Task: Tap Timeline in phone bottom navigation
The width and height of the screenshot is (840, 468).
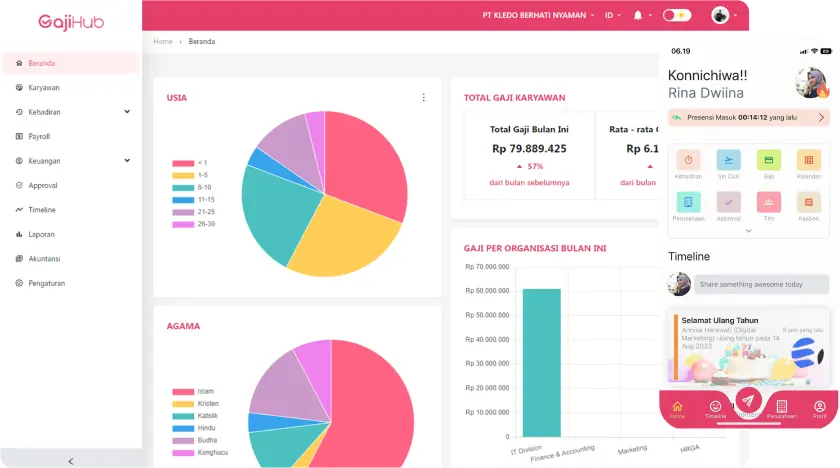Action: [x=715, y=409]
